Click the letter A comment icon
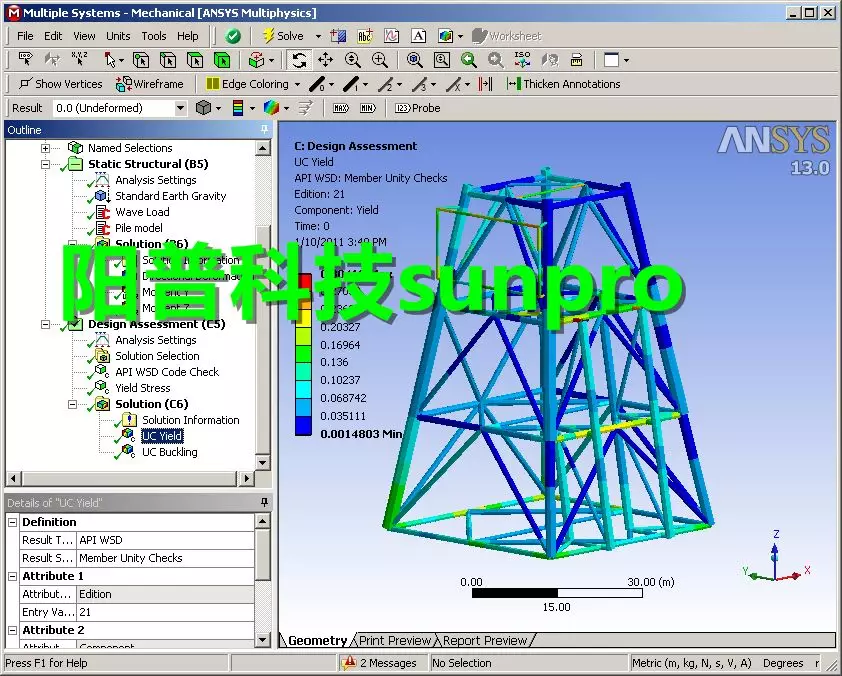Viewport: 842px width, 676px height. (418, 36)
